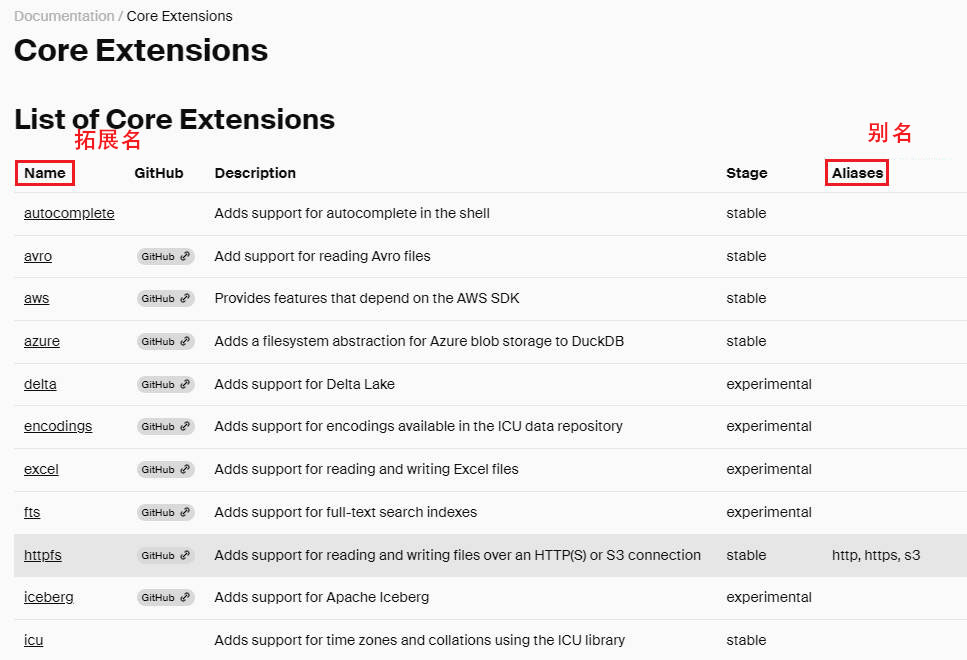Open the excel GitHub link badge
The width and height of the screenshot is (967, 660).
166,469
